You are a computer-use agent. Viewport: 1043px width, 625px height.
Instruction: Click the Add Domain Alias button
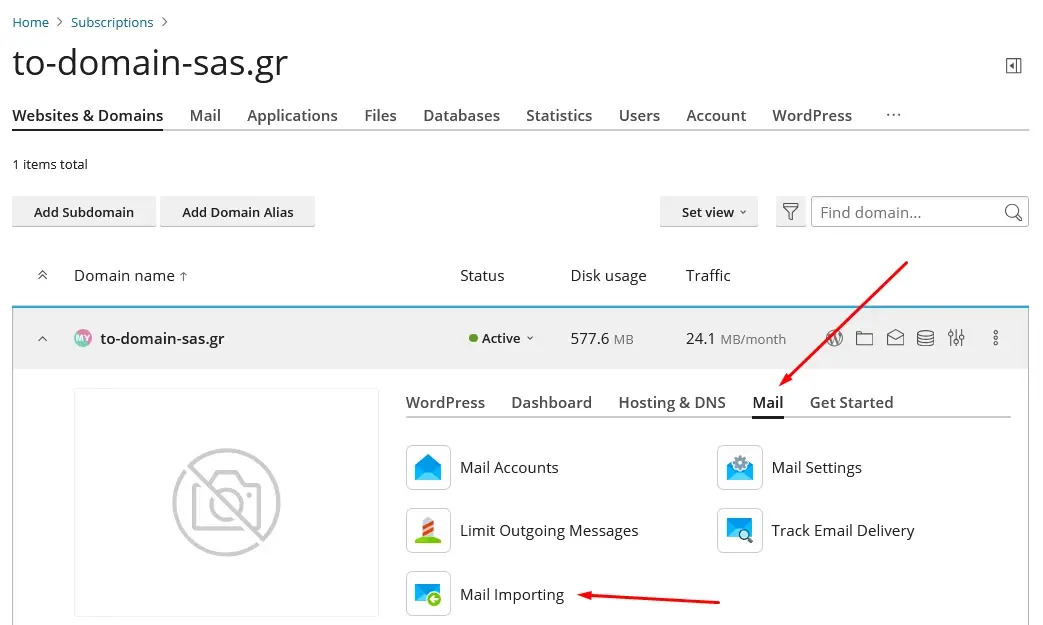(x=237, y=212)
